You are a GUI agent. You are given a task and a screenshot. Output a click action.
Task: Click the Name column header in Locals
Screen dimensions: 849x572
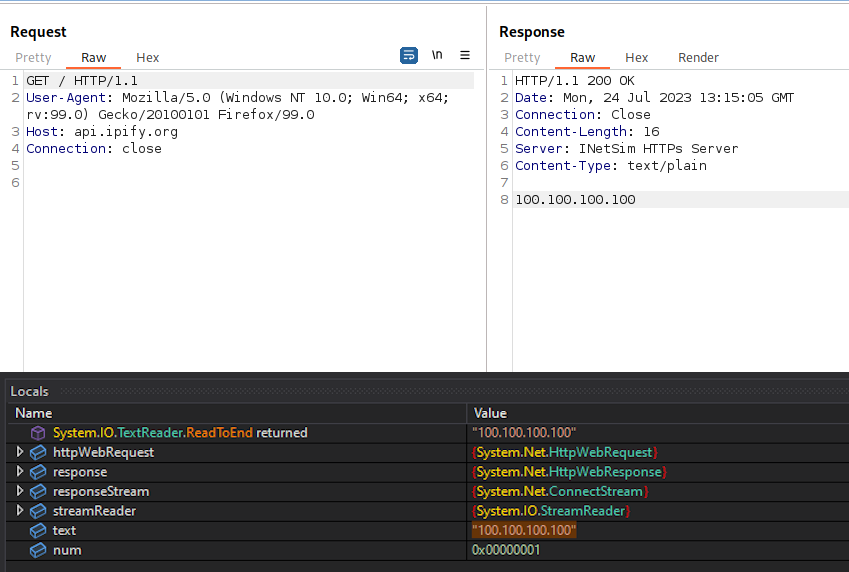tap(34, 413)
